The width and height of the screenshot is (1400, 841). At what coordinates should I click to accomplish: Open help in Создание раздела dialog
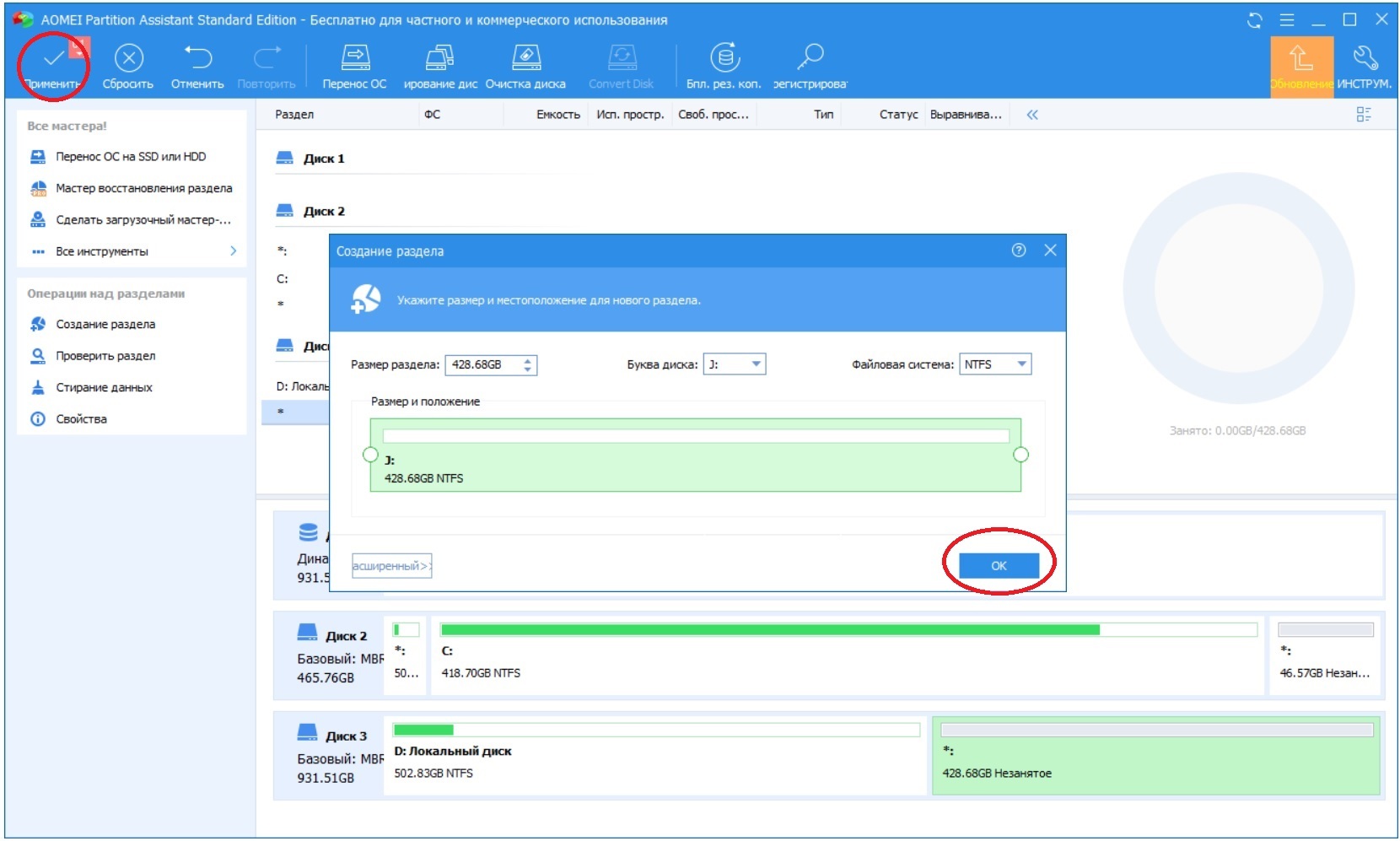point(1019,251)
